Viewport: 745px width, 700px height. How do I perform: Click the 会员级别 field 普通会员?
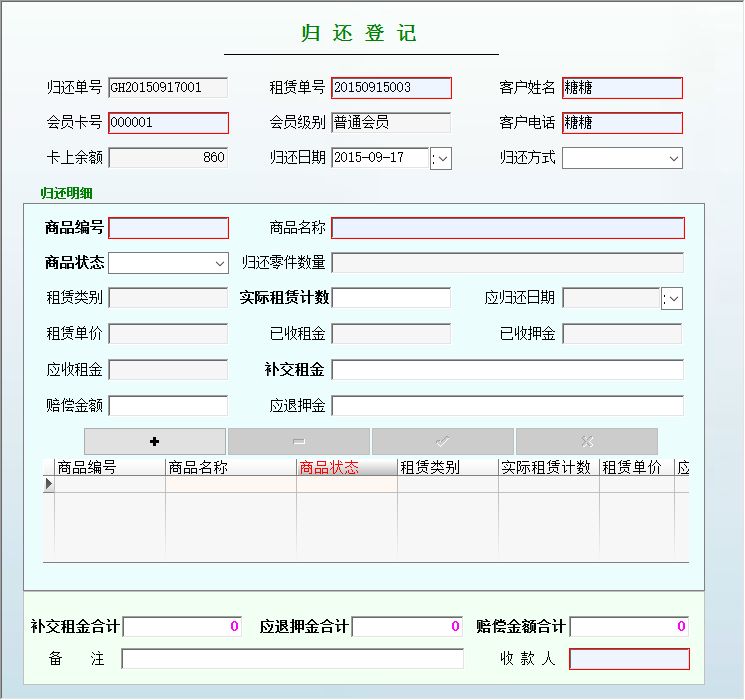[391, 123]
